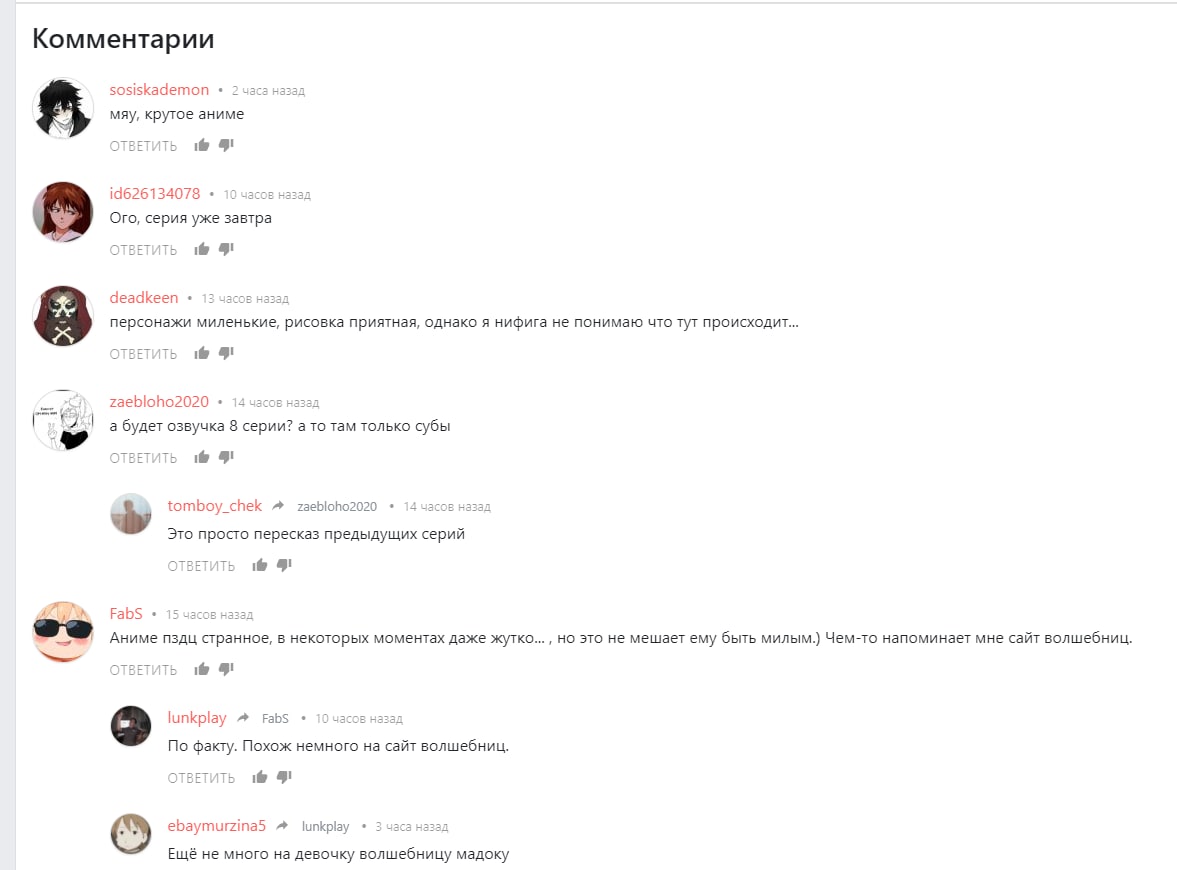Screen dimensions: 1177x870
Task: Jump to the referenced lunkplay mention in ebaymurzina5's reply
Action: (326, 826)
